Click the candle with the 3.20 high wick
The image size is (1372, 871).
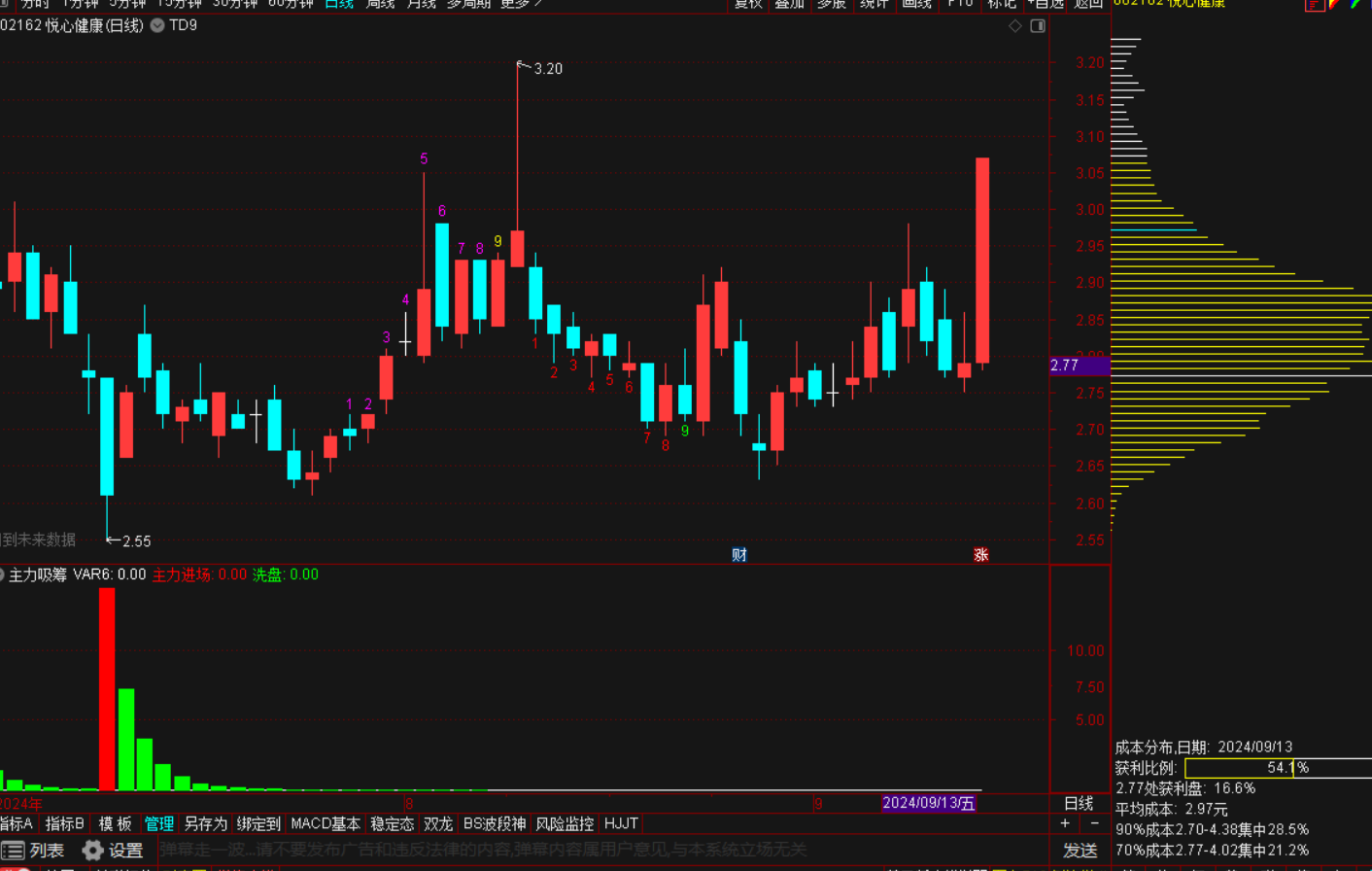518,248
